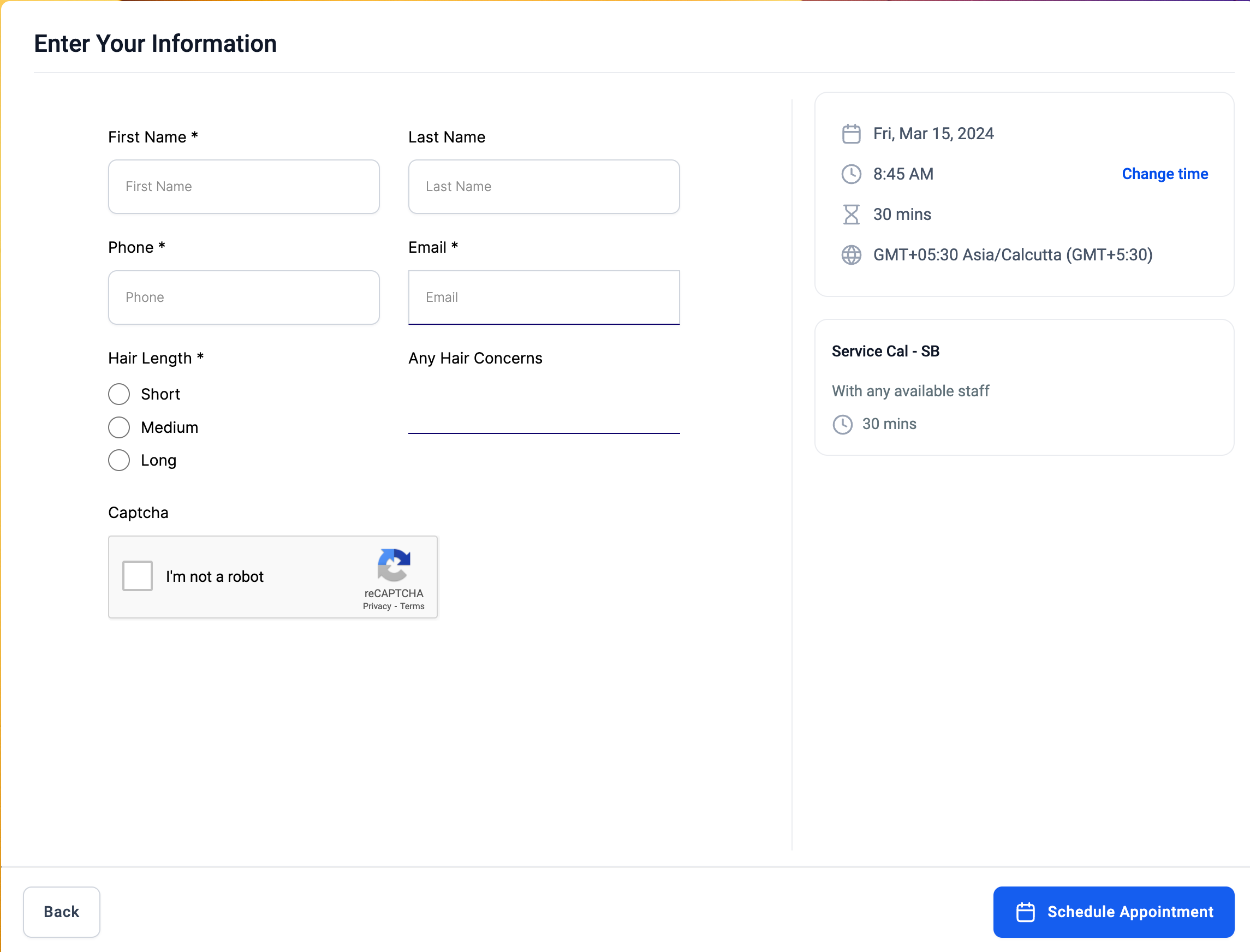
Task: Click the clock icon next to 8:45 AM
Action: [x=850, y=174]
